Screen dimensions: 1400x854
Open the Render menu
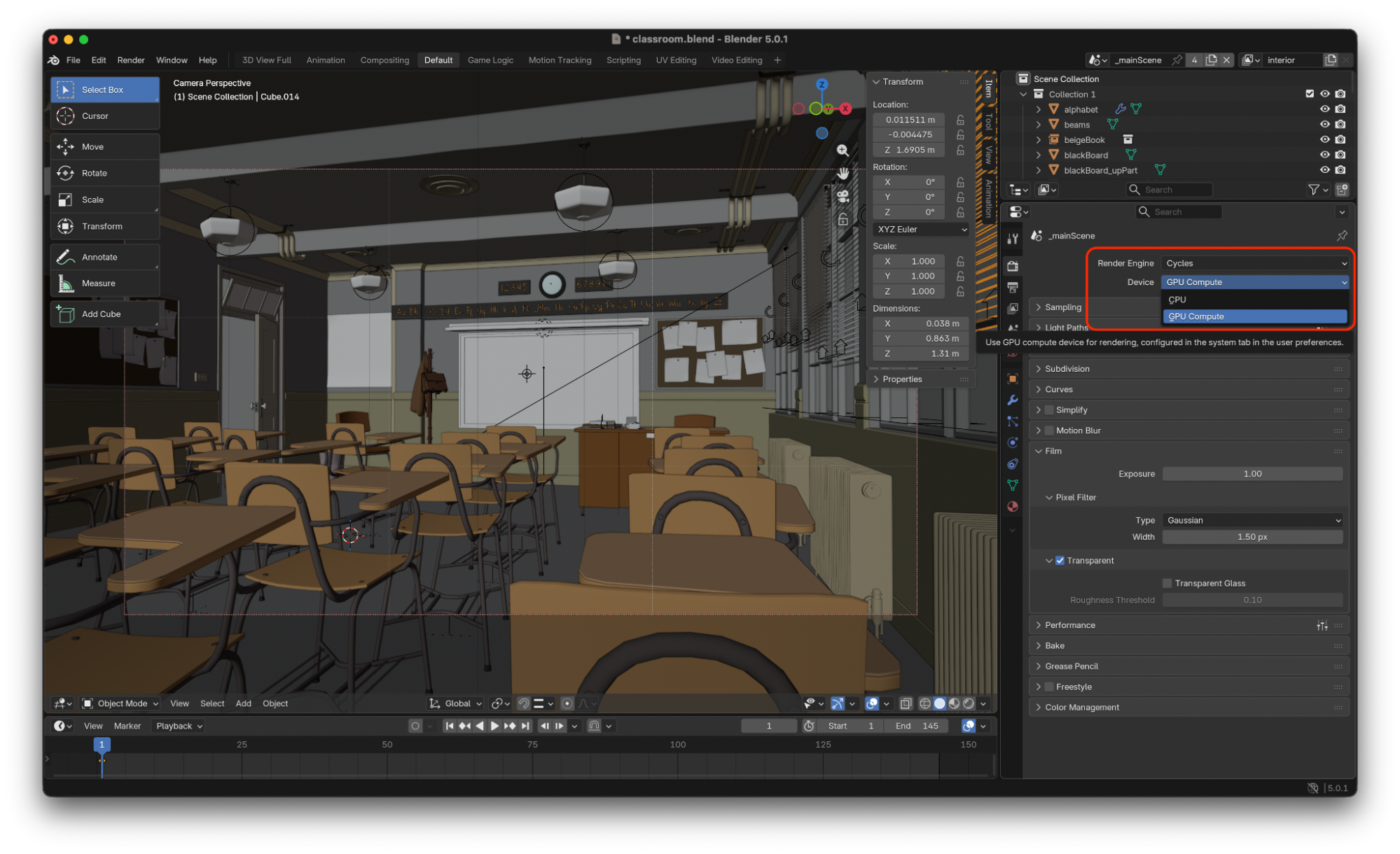click(131, 60)
